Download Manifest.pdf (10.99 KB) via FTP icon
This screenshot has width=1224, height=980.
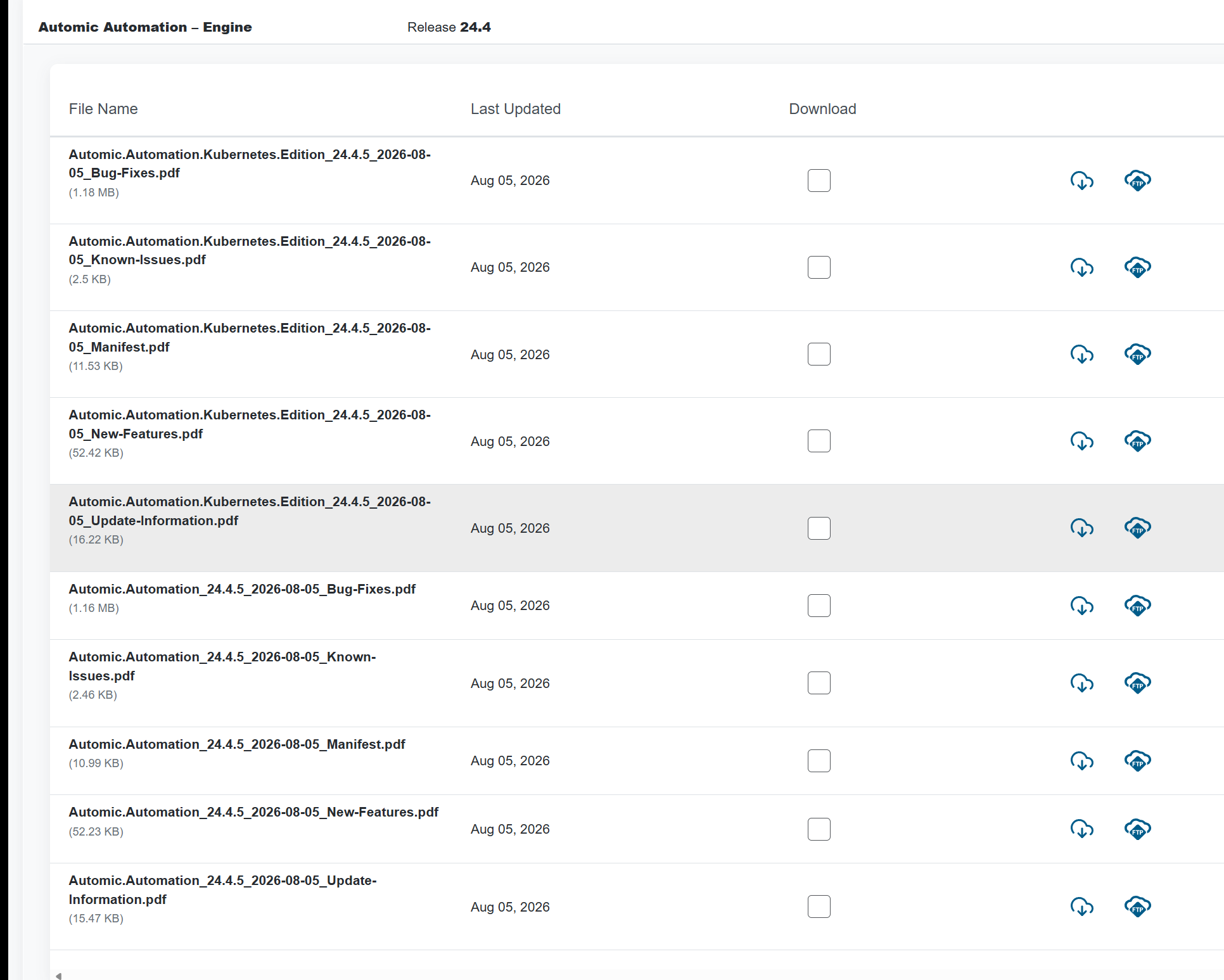tap(1138, 761)
